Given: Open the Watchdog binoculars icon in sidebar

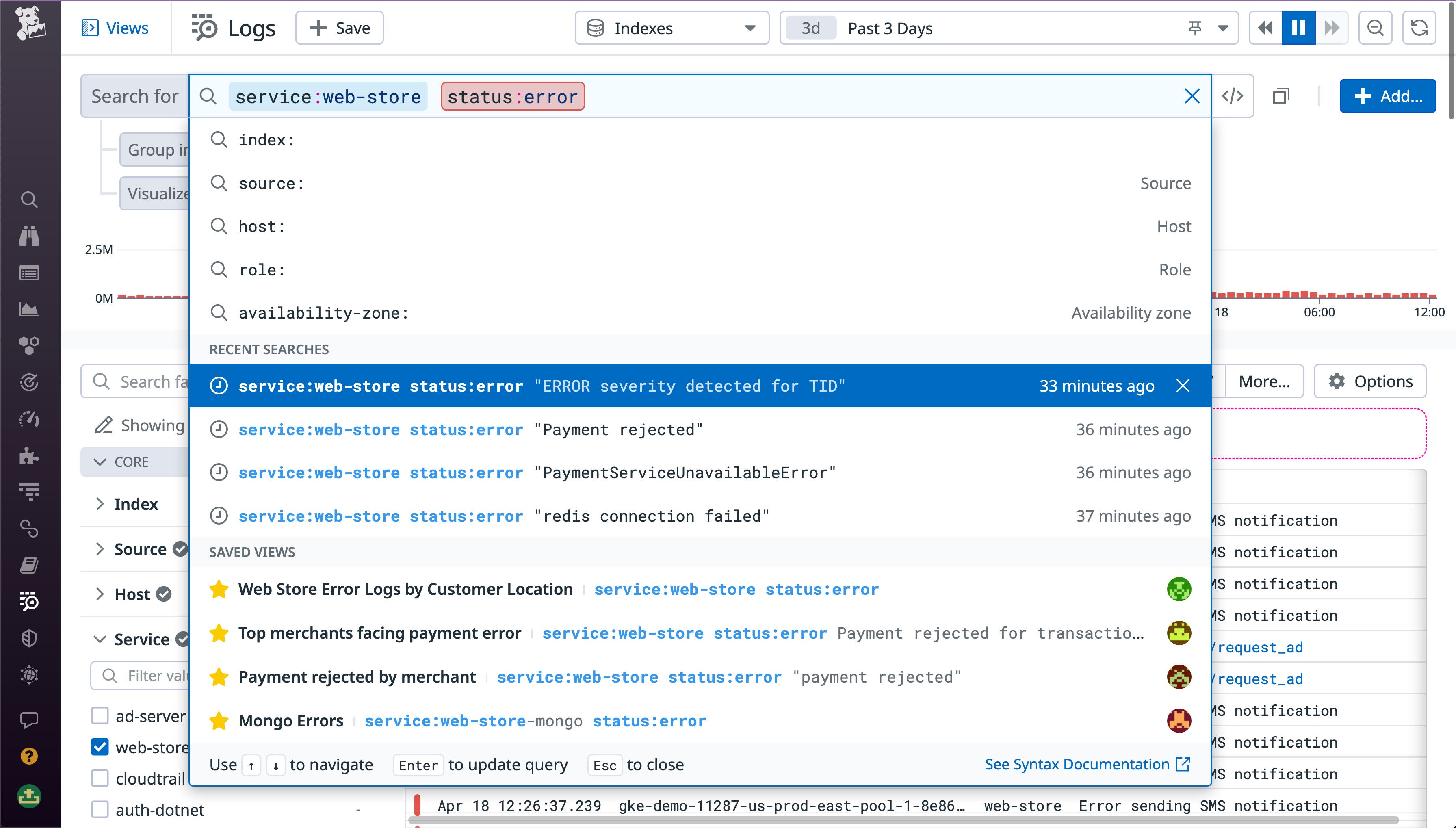Looking at the screenshot, I should pyautogui.click(x=29, y=236).
